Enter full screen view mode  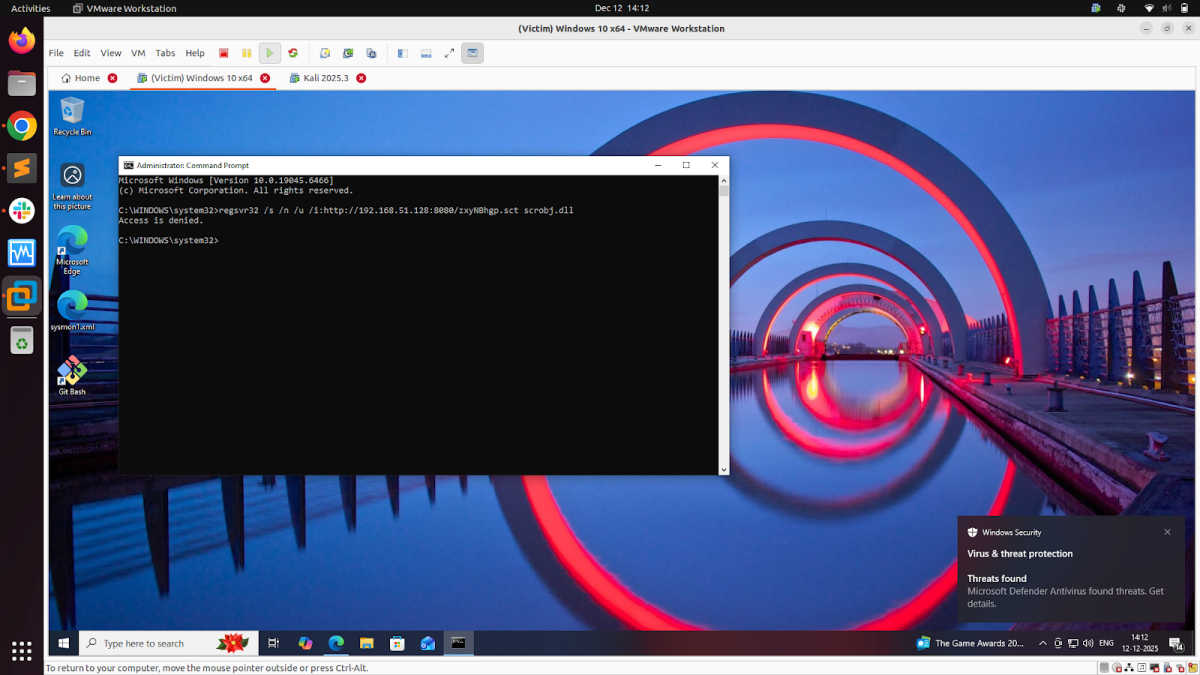click(448, 53)
